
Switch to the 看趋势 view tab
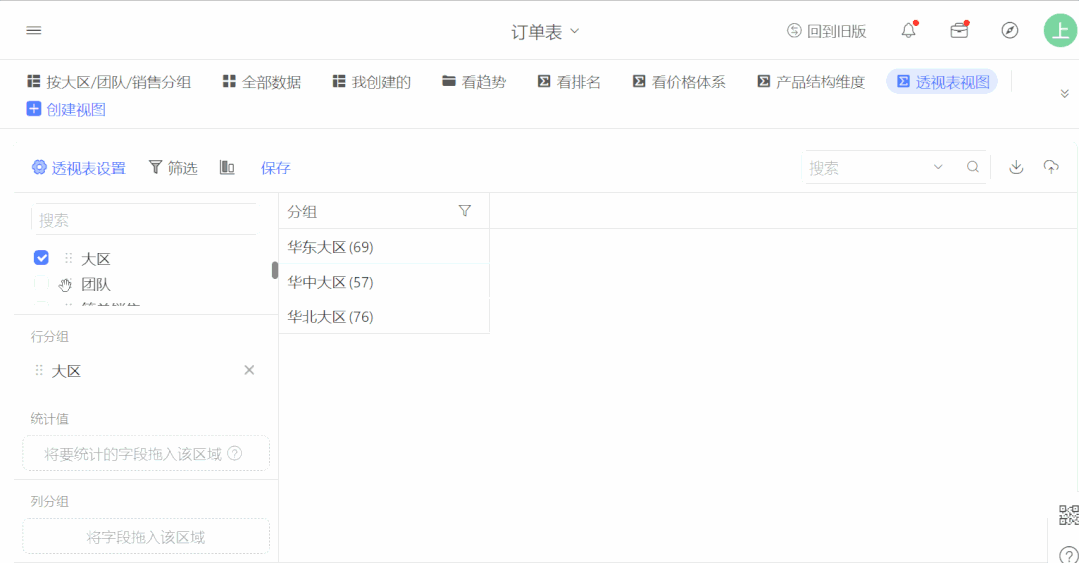[473, 82]
